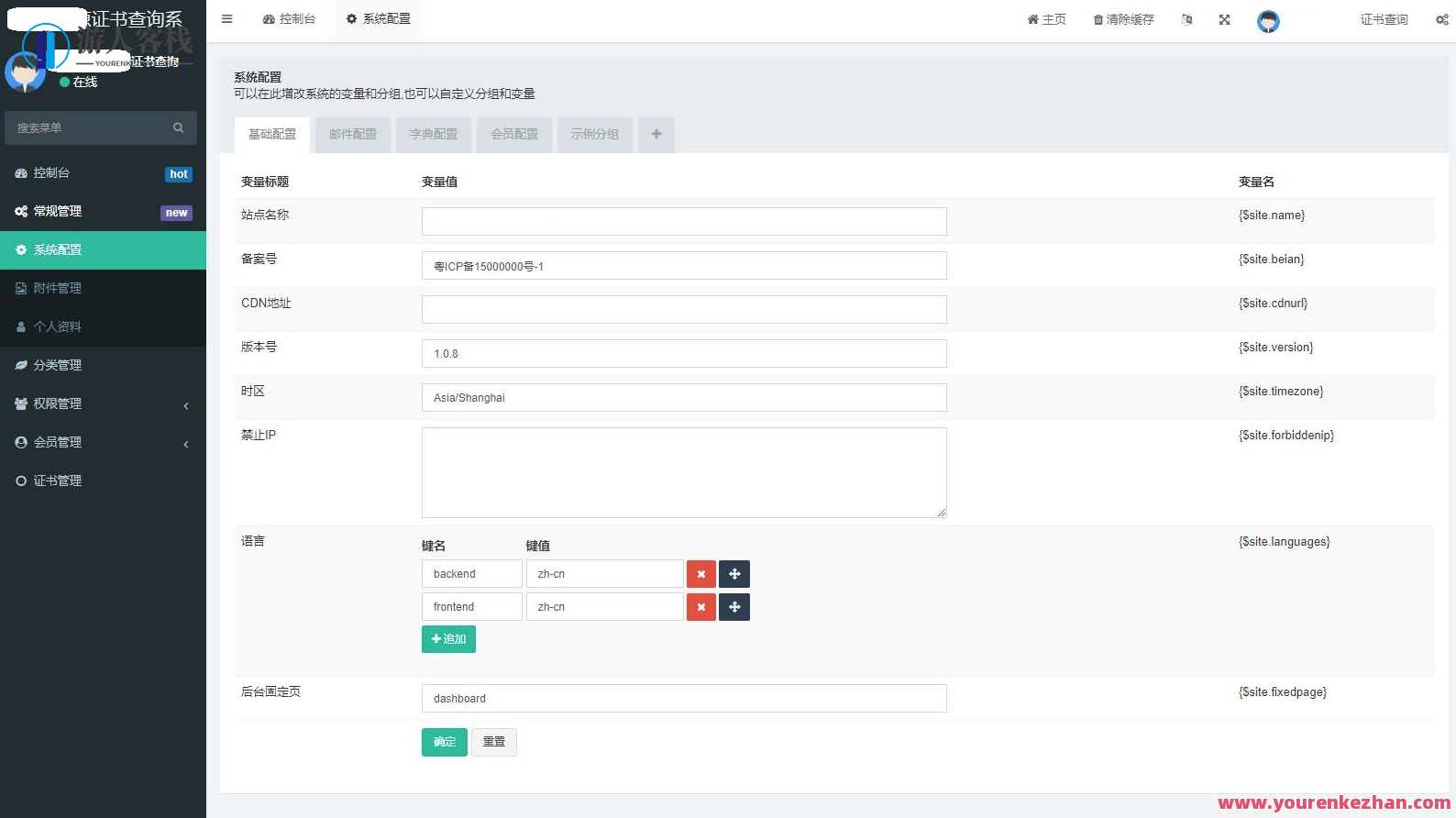
Task: Expand the 权限管理 sidebar menu
Action: (103, 403)
